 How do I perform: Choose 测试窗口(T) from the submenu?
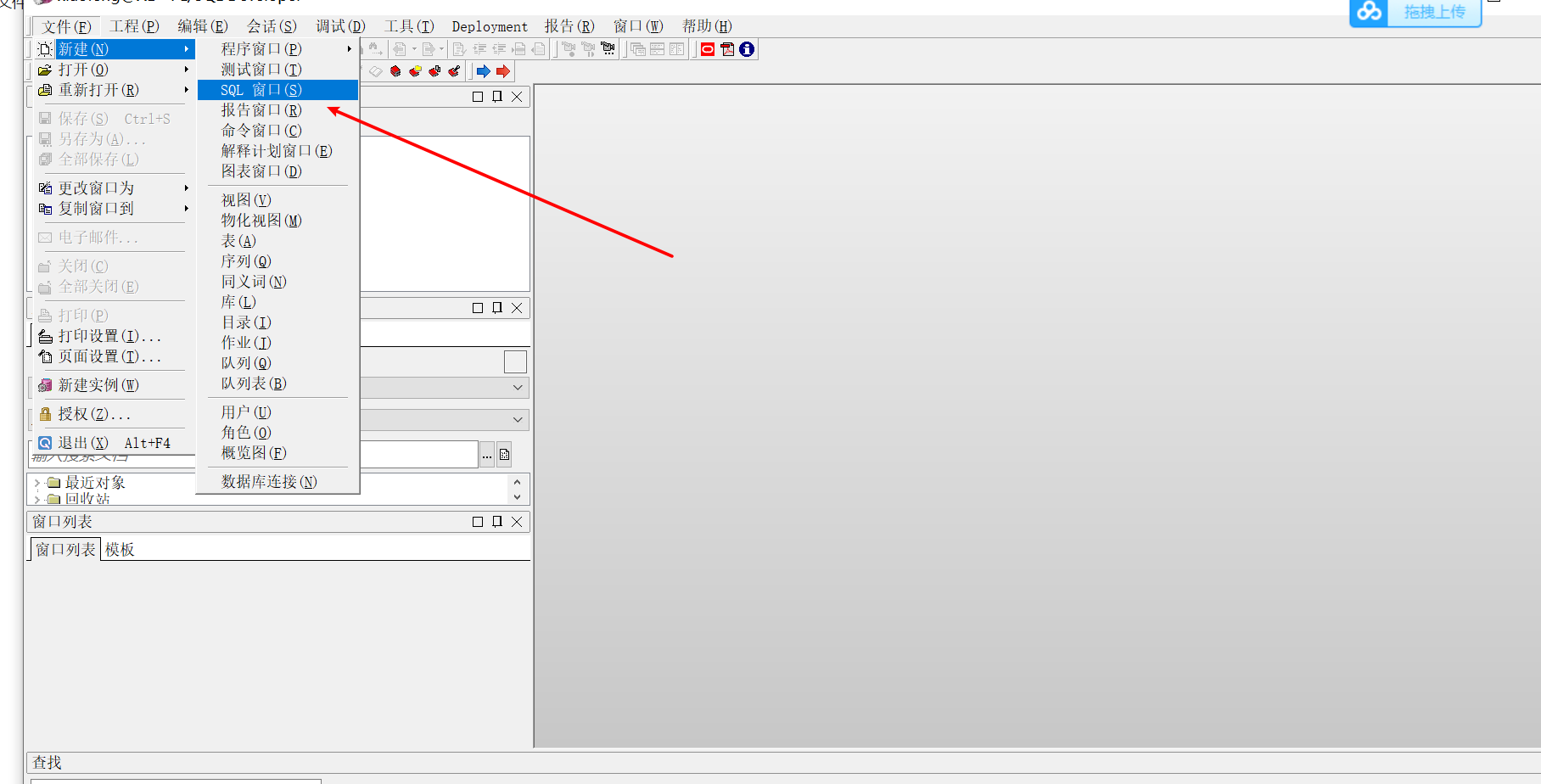tap(278, 70)
